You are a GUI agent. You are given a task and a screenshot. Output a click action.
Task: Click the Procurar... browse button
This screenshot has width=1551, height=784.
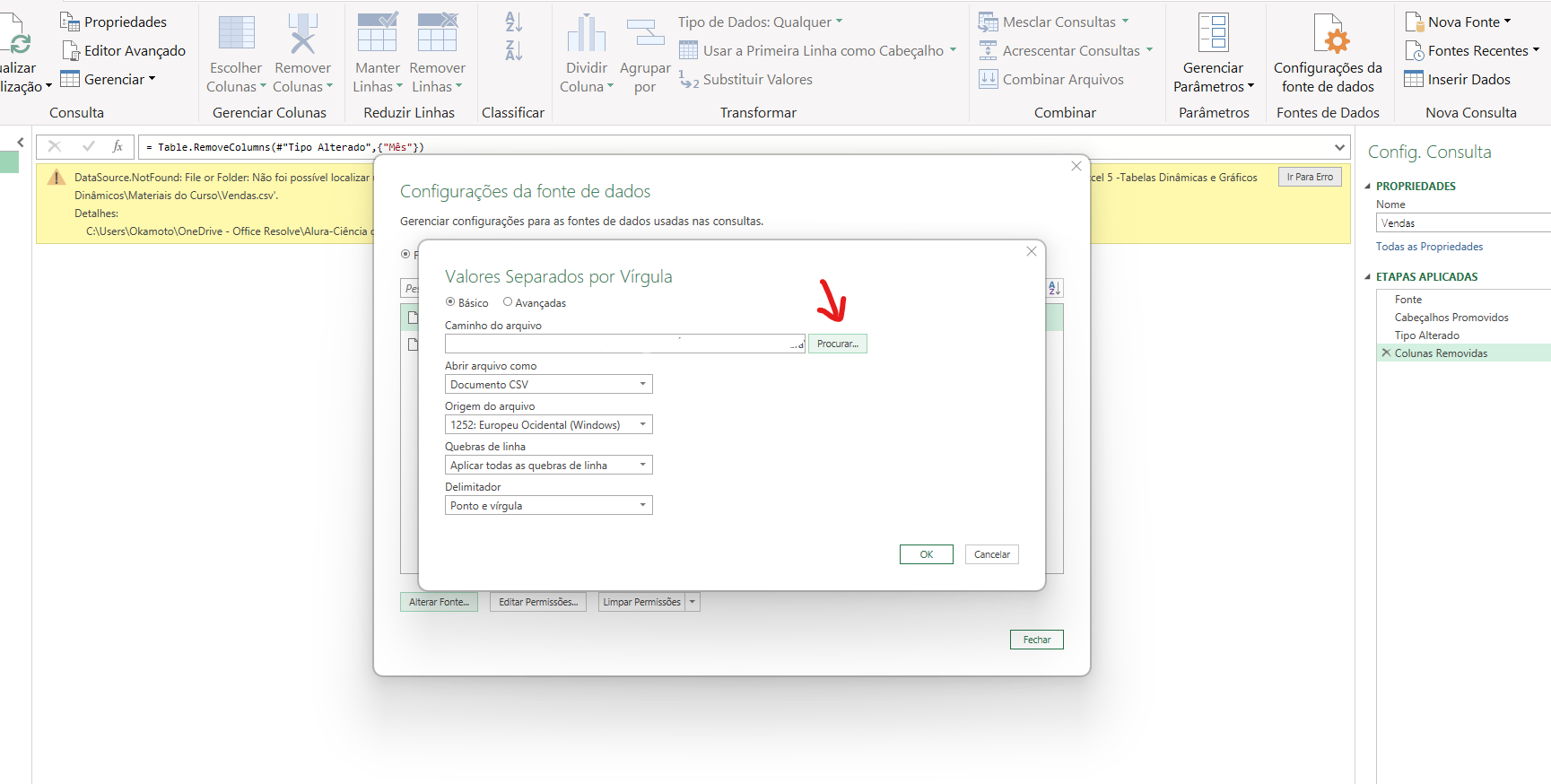(x=838, y=344)
